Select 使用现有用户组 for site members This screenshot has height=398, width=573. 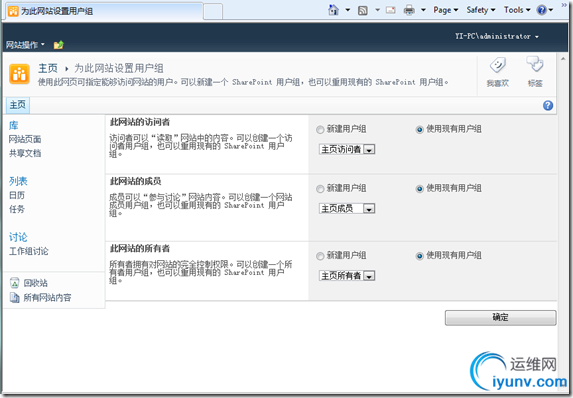[x=420, y=189]
